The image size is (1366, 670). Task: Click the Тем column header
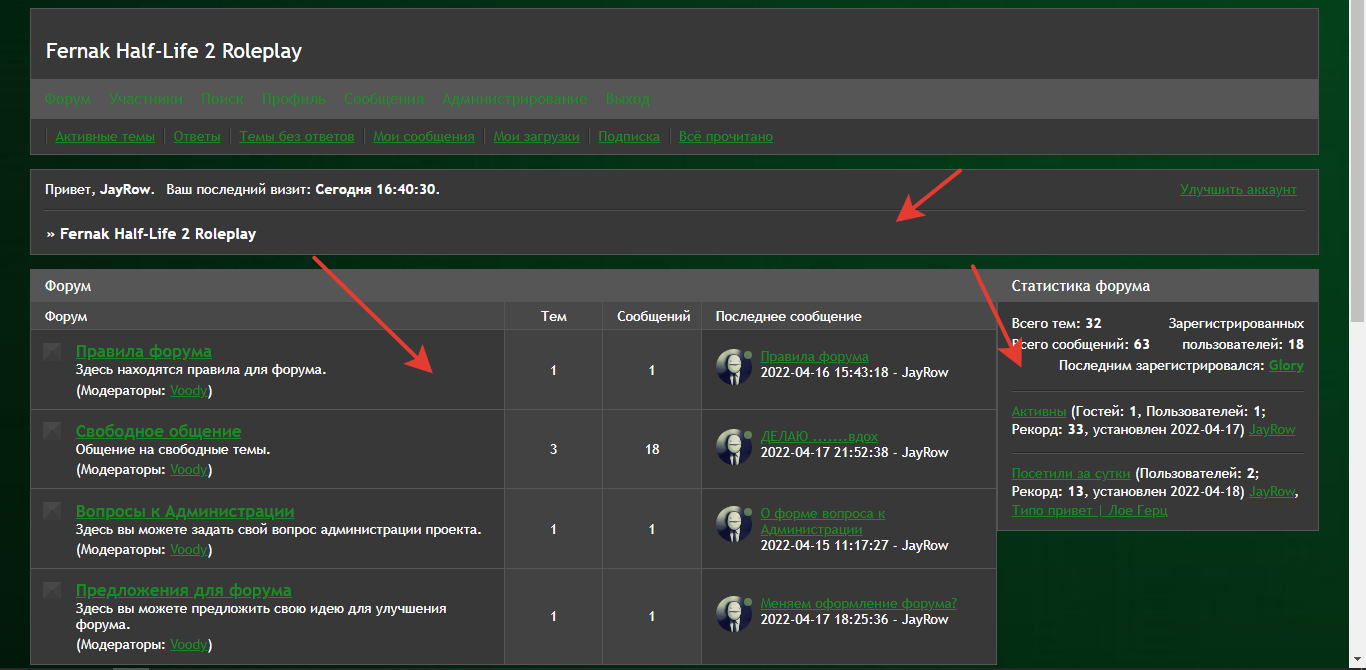554,316
